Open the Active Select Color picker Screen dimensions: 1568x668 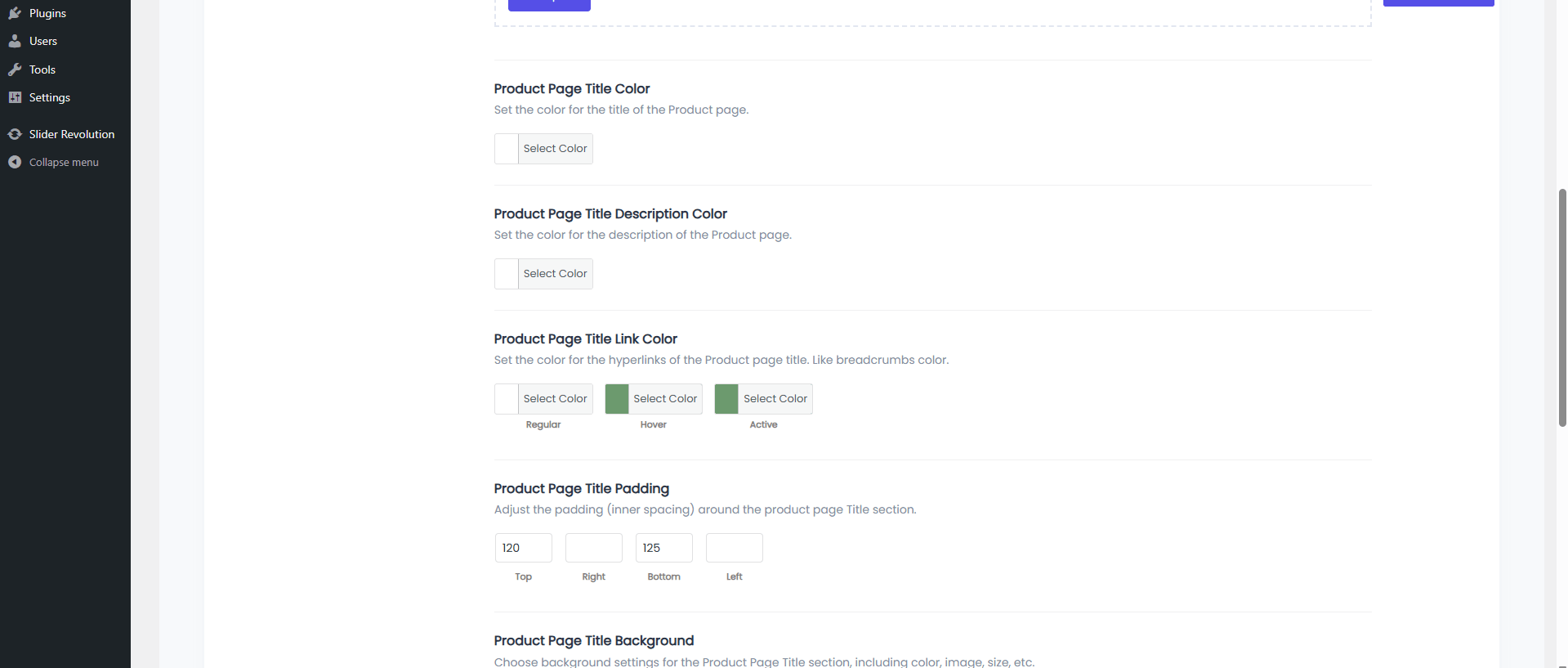click(x=775, y=399)
